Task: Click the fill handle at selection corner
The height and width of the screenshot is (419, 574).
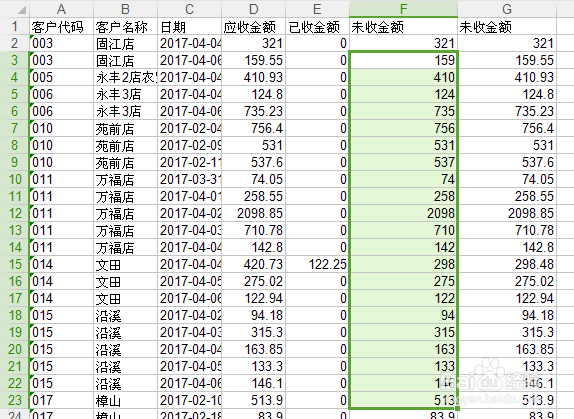Action: (457, 408)
